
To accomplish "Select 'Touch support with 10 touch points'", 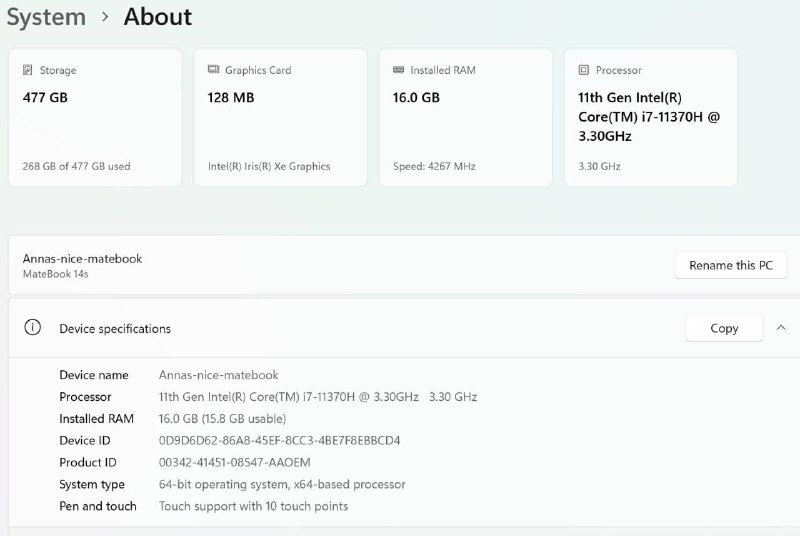I will coord(253,506).
